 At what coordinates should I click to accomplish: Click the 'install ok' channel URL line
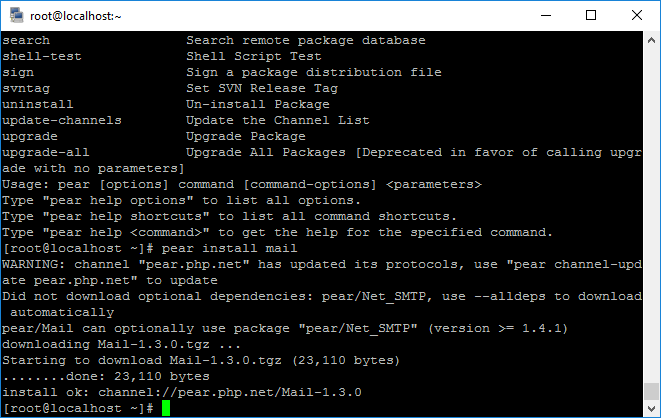(182, 392)
